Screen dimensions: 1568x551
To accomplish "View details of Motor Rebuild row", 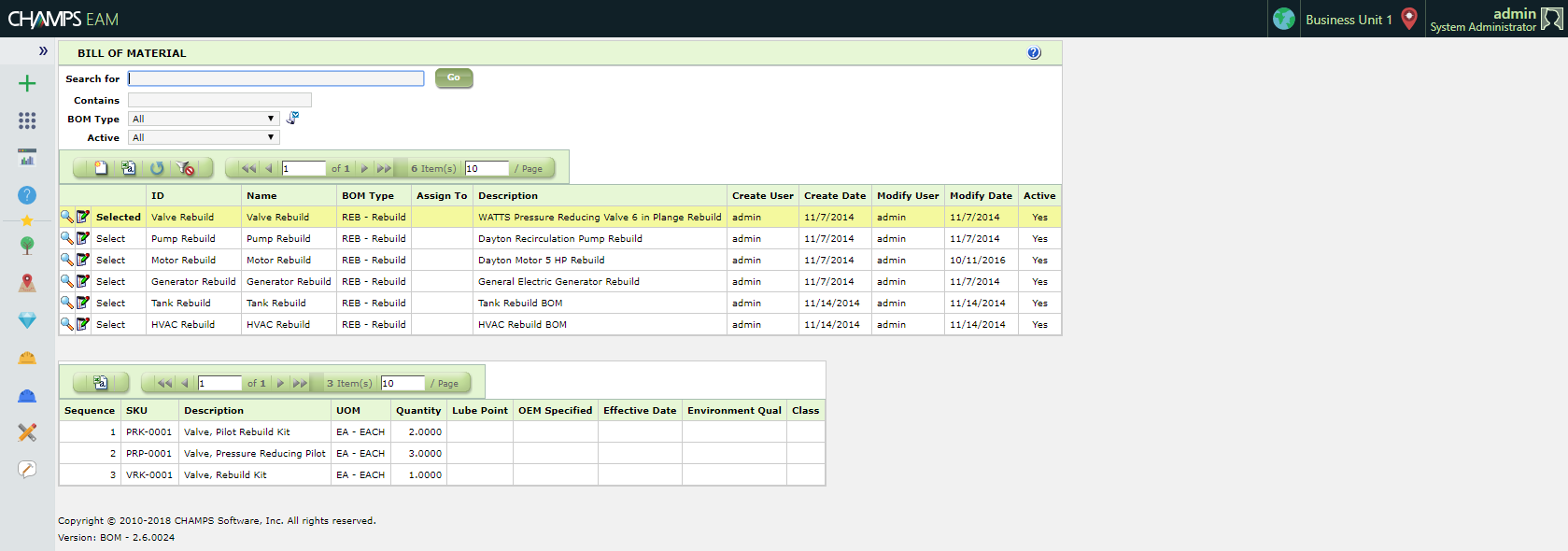I will coord(66,260).
